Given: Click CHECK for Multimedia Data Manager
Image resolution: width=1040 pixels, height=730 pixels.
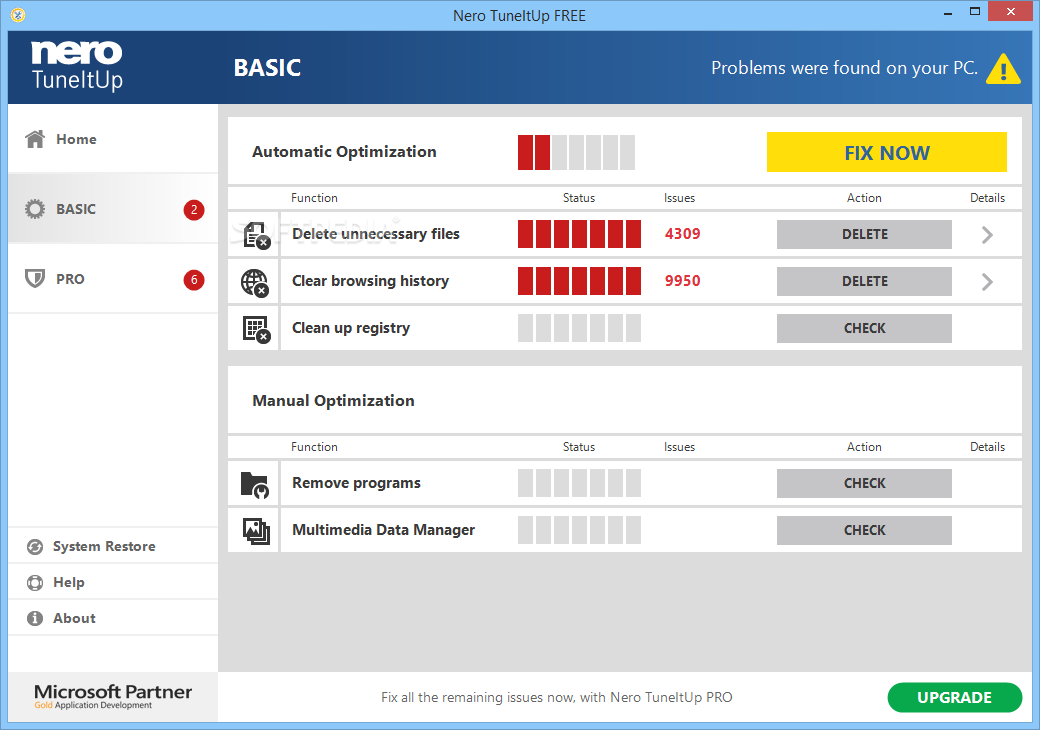Looking at the screenshot, I should tap(864, 531).
